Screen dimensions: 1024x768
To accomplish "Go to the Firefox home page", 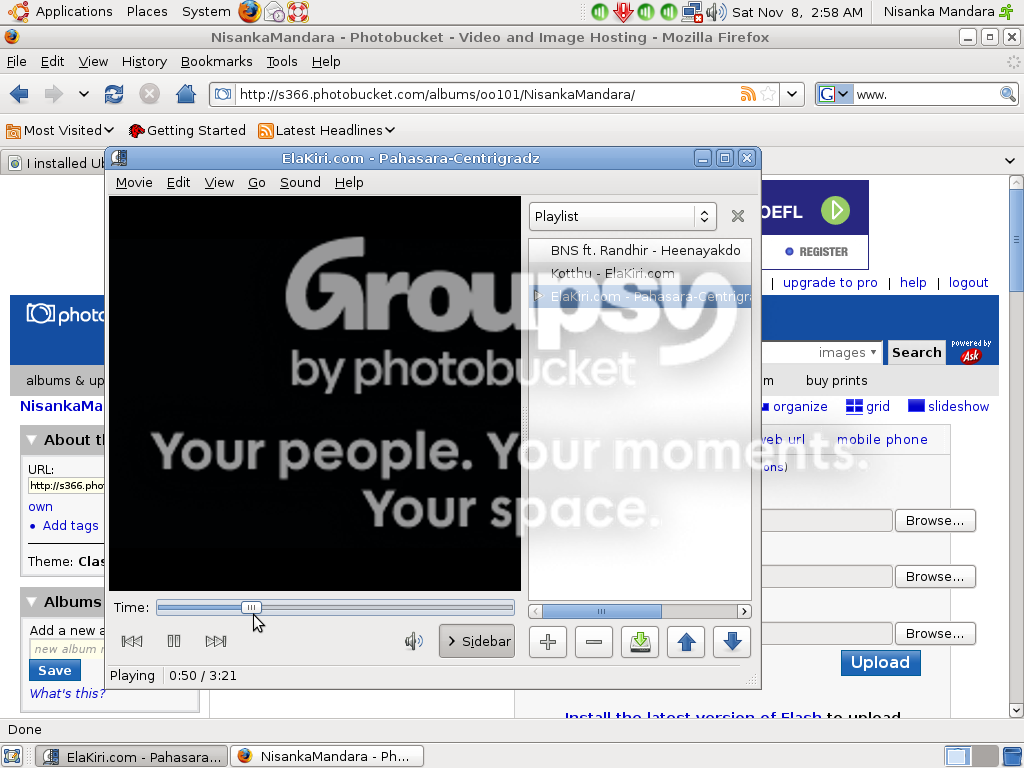I will (x=186, y=94).
